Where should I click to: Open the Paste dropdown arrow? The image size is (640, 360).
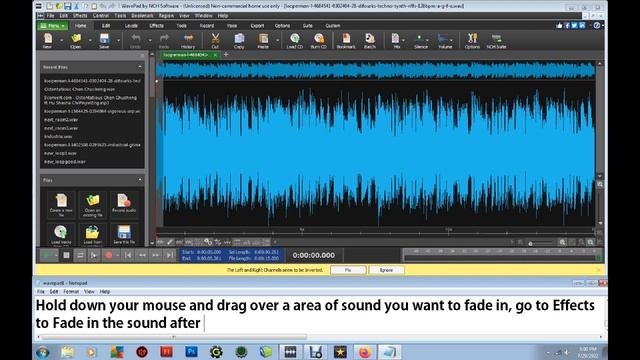coord(278,40)
